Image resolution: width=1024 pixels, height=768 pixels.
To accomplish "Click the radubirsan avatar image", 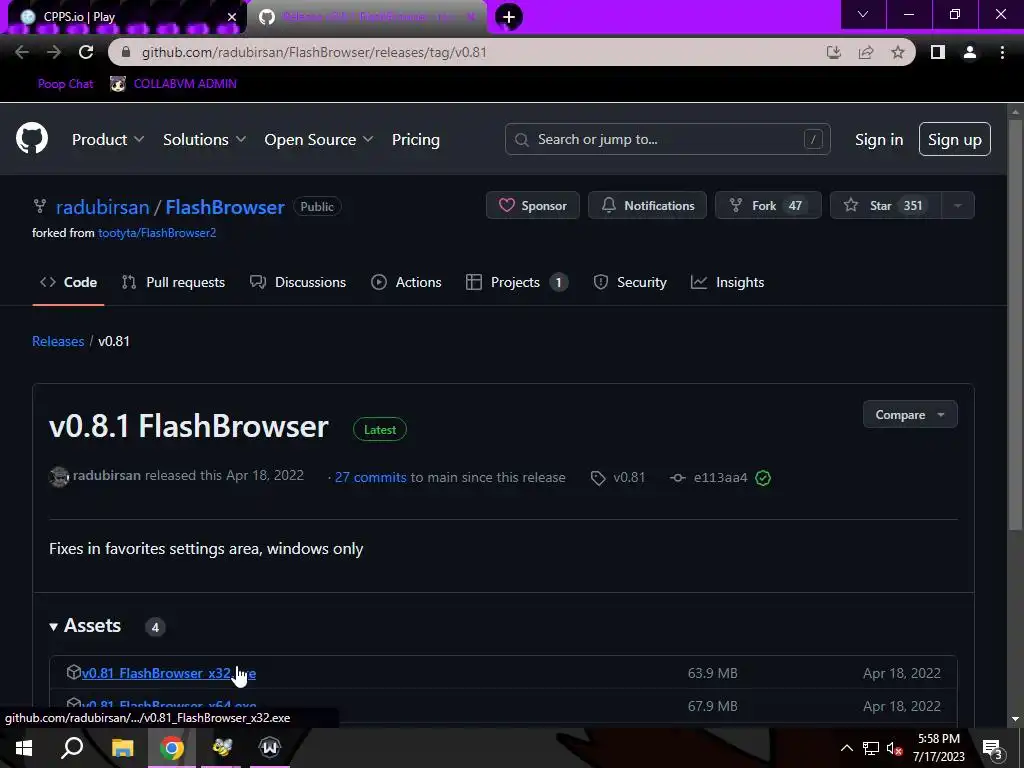I will click(x=59, y=477).
